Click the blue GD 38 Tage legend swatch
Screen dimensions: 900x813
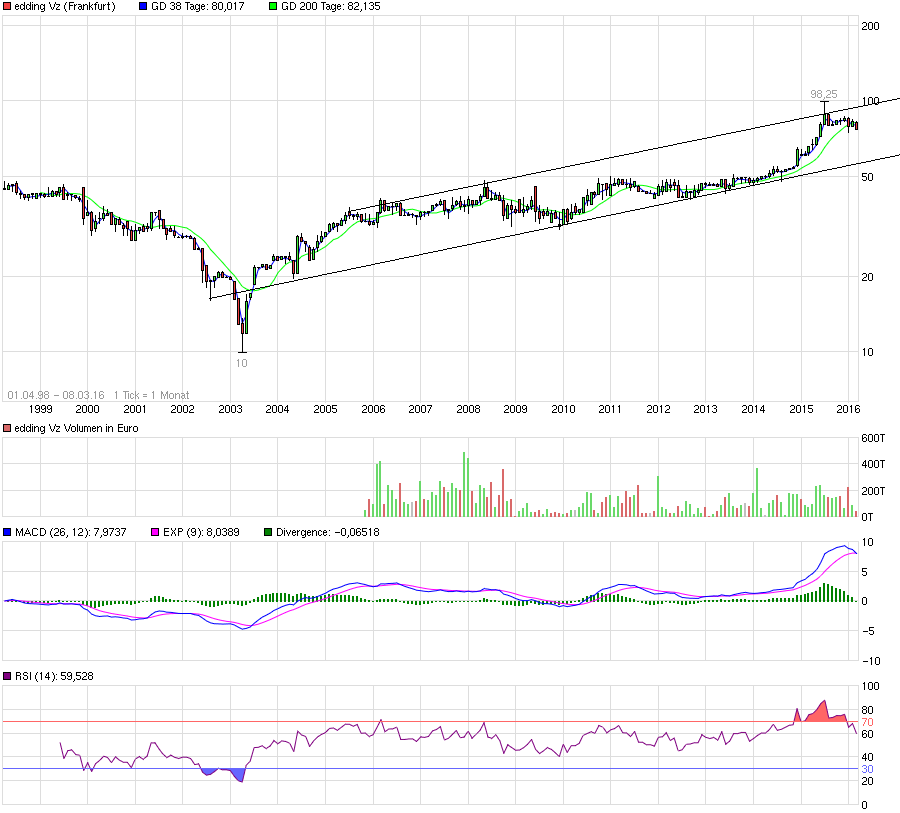click(143, 6)
